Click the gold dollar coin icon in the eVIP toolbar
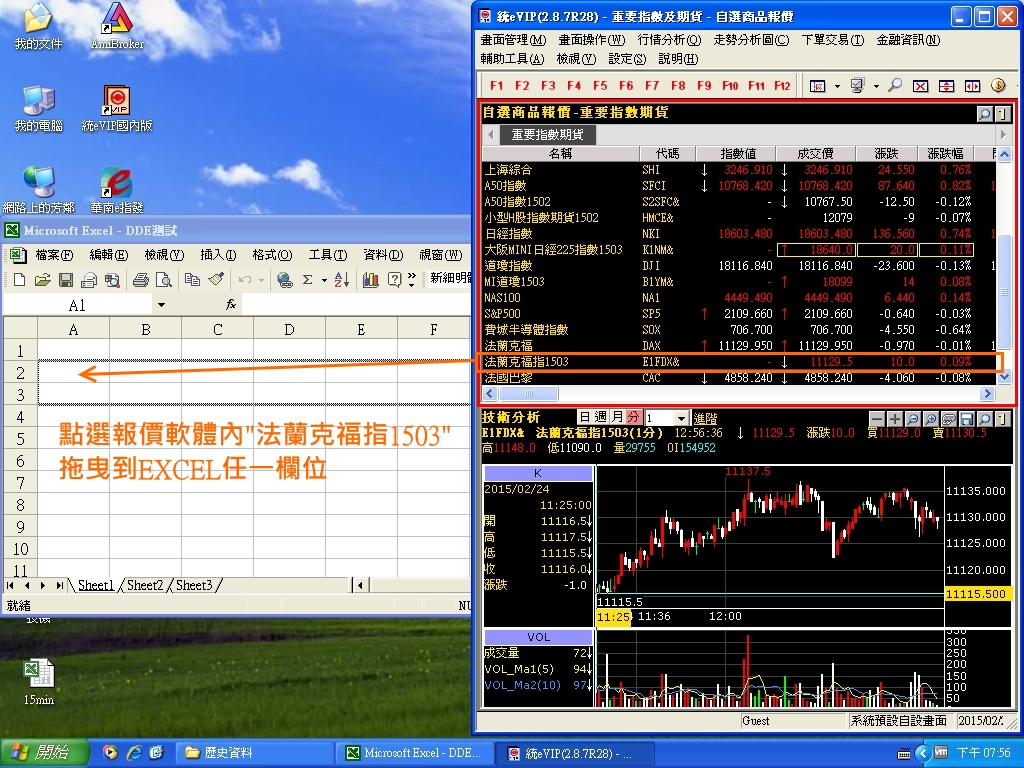Image resolution: width=1024 pixels, height=768 pixels. tap(998, 86)
